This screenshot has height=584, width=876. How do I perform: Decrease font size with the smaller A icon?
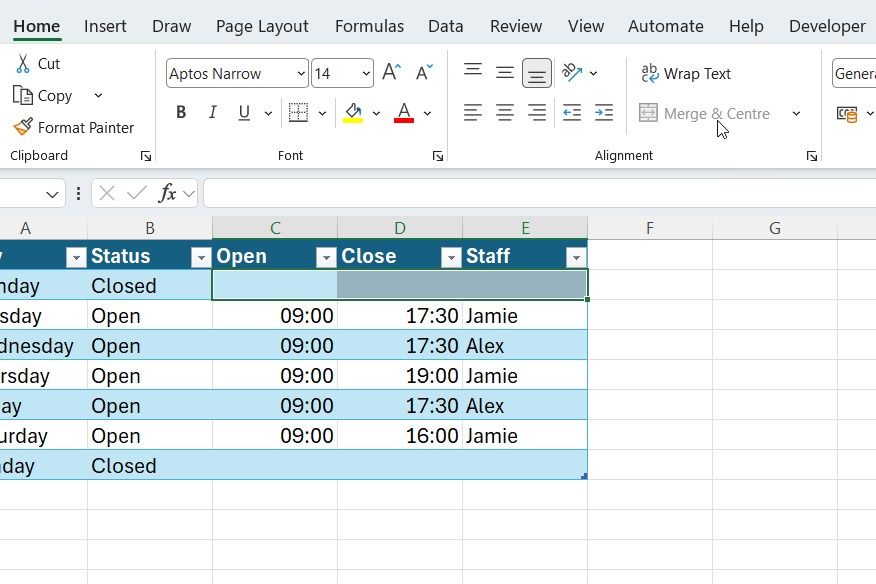pos(424,73)
